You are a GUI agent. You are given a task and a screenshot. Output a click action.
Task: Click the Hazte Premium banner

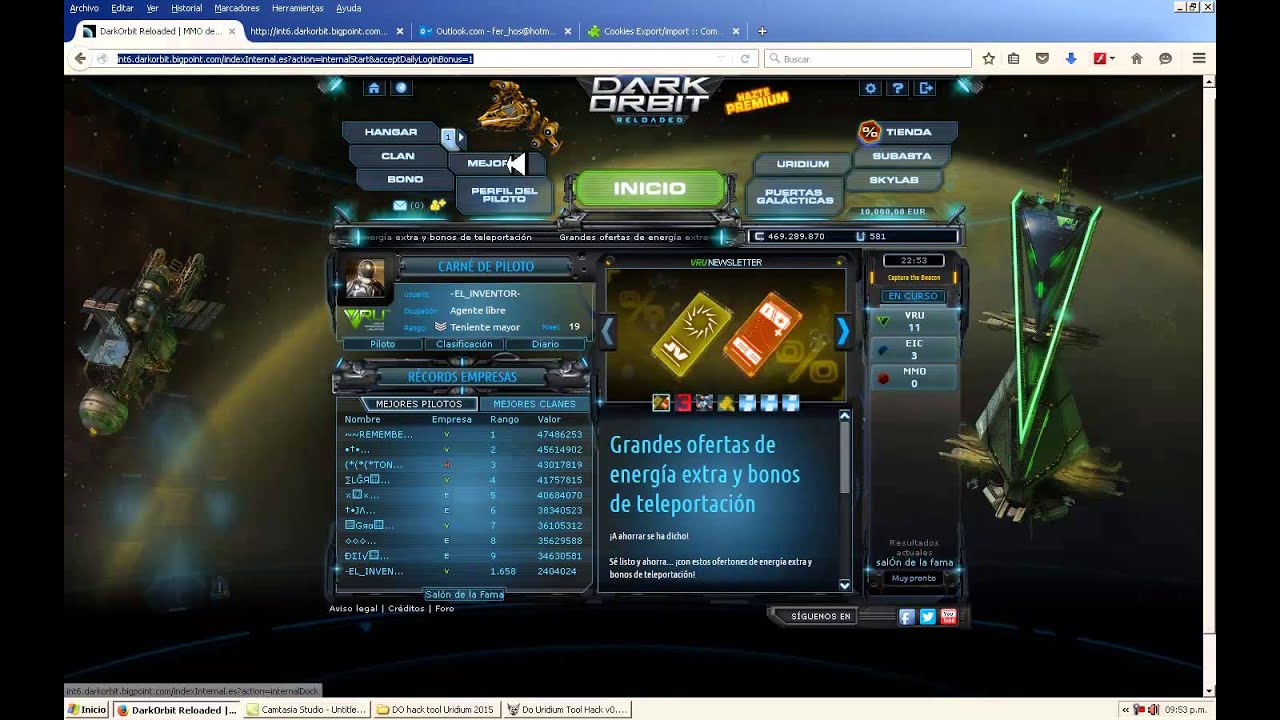(757, 102)
